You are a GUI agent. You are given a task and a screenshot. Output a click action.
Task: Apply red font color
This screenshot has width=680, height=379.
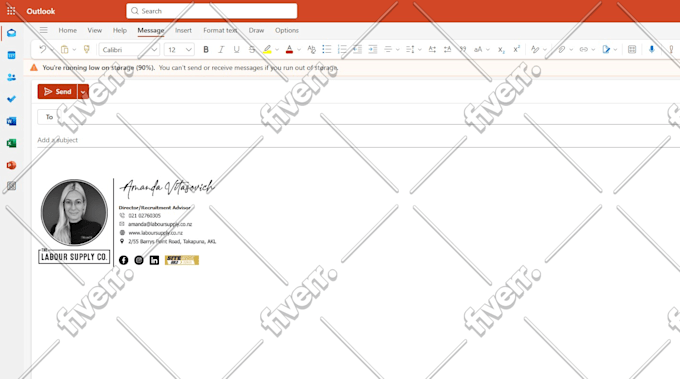289,49
